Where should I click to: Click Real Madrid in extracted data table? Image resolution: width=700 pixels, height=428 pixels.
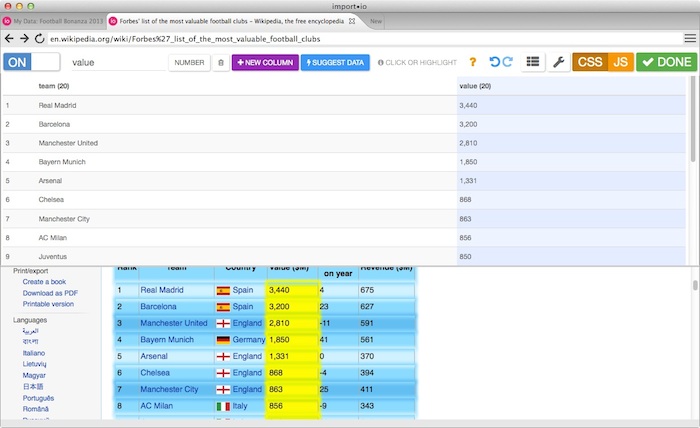(x=57, y=105)
